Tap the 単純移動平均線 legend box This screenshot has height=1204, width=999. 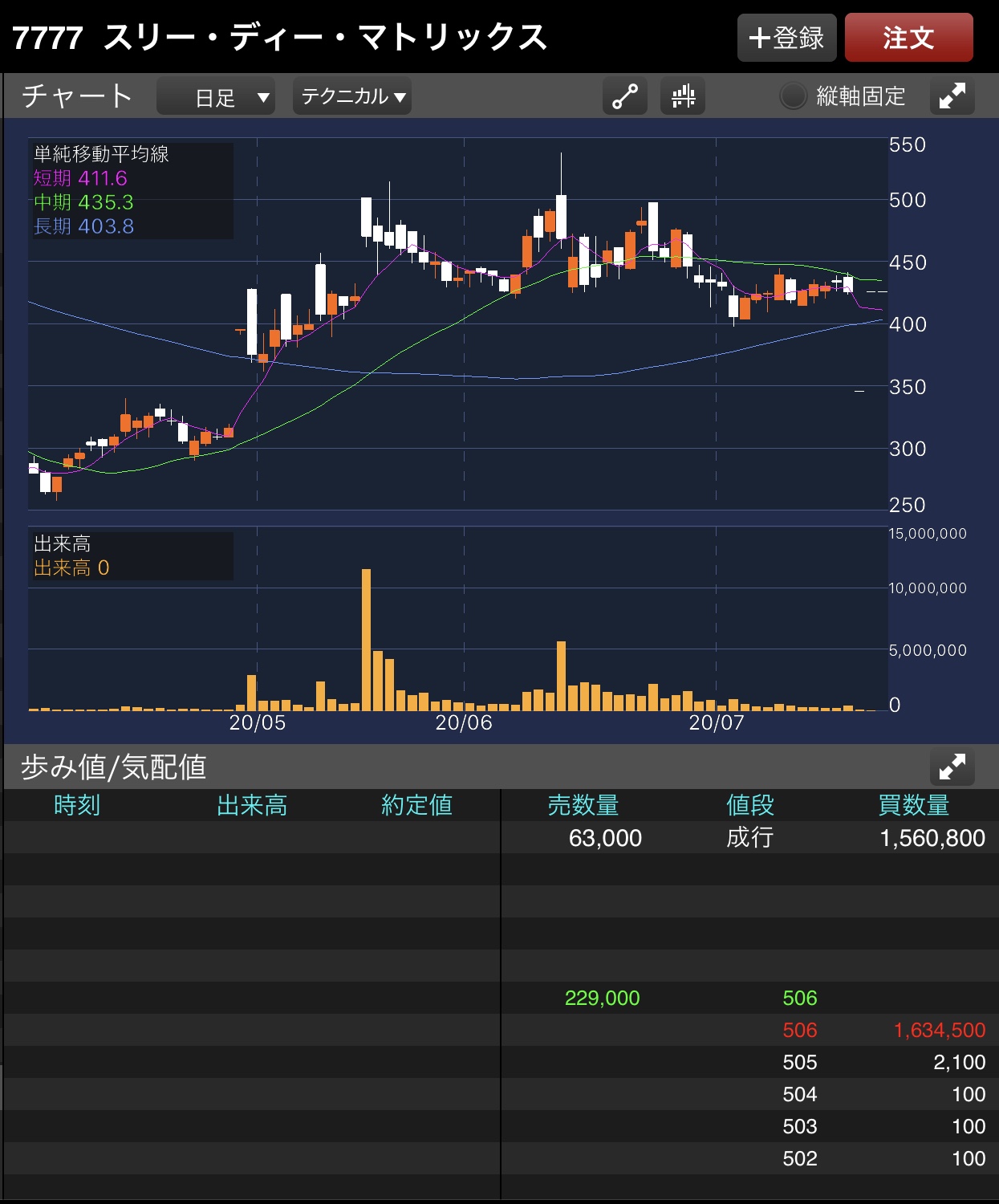coord(132,190)
